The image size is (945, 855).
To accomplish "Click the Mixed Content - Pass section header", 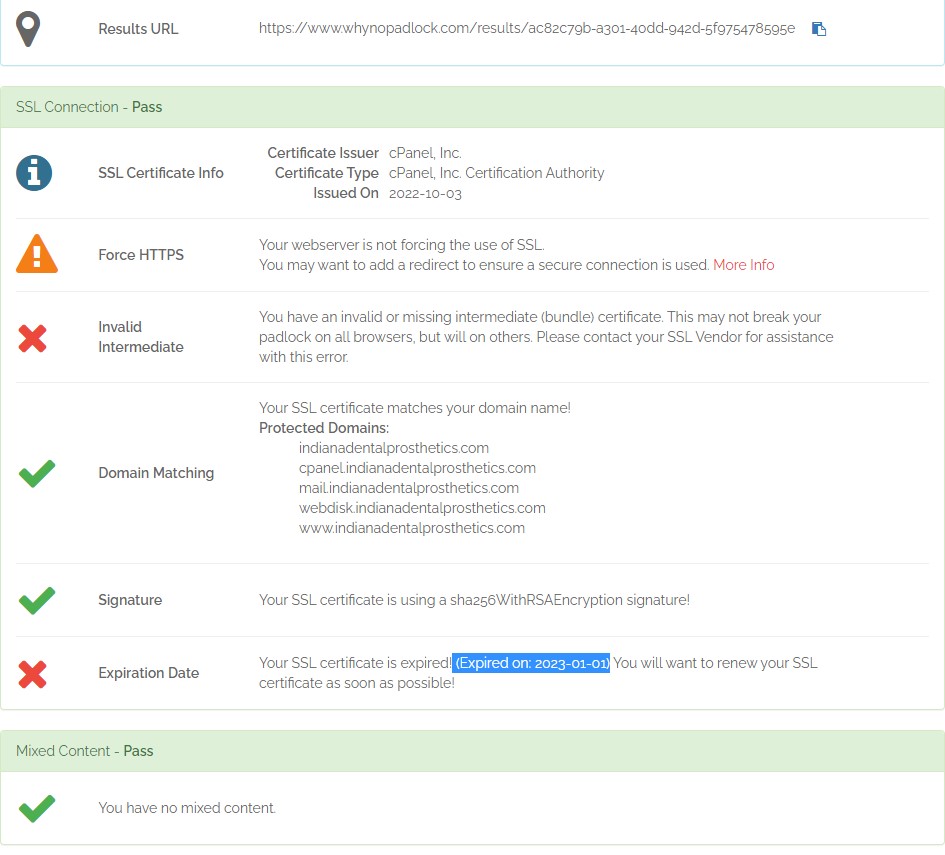I will point(85,751).
